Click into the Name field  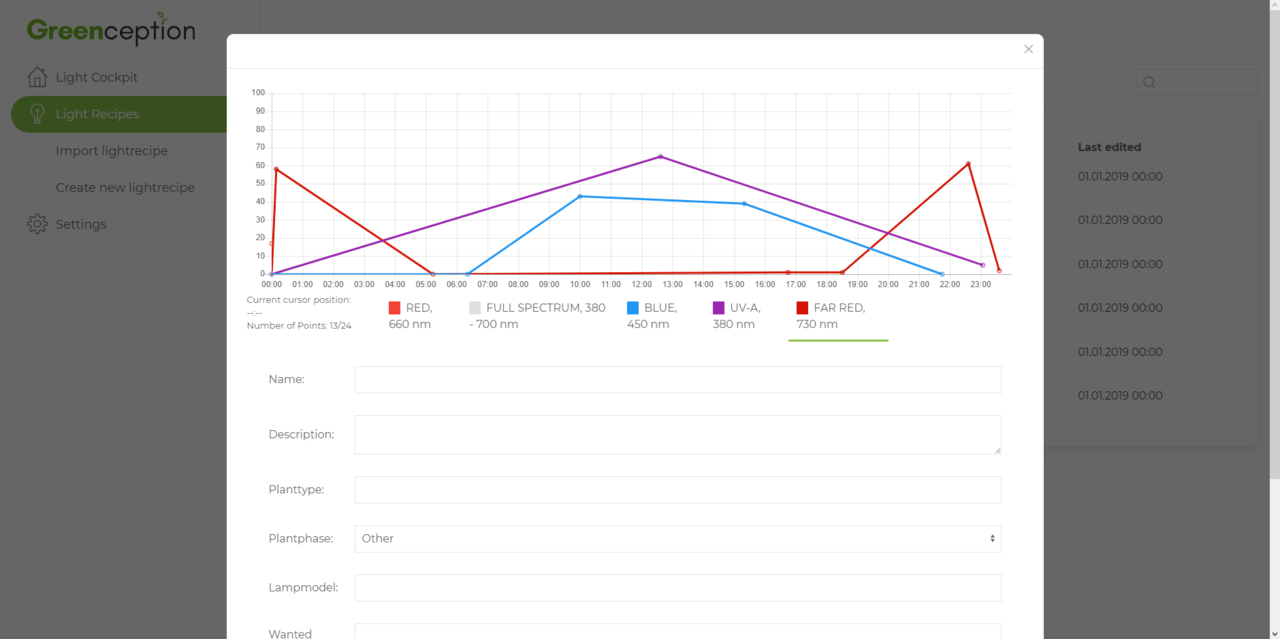pyautogui.click(x=677, y=380)
